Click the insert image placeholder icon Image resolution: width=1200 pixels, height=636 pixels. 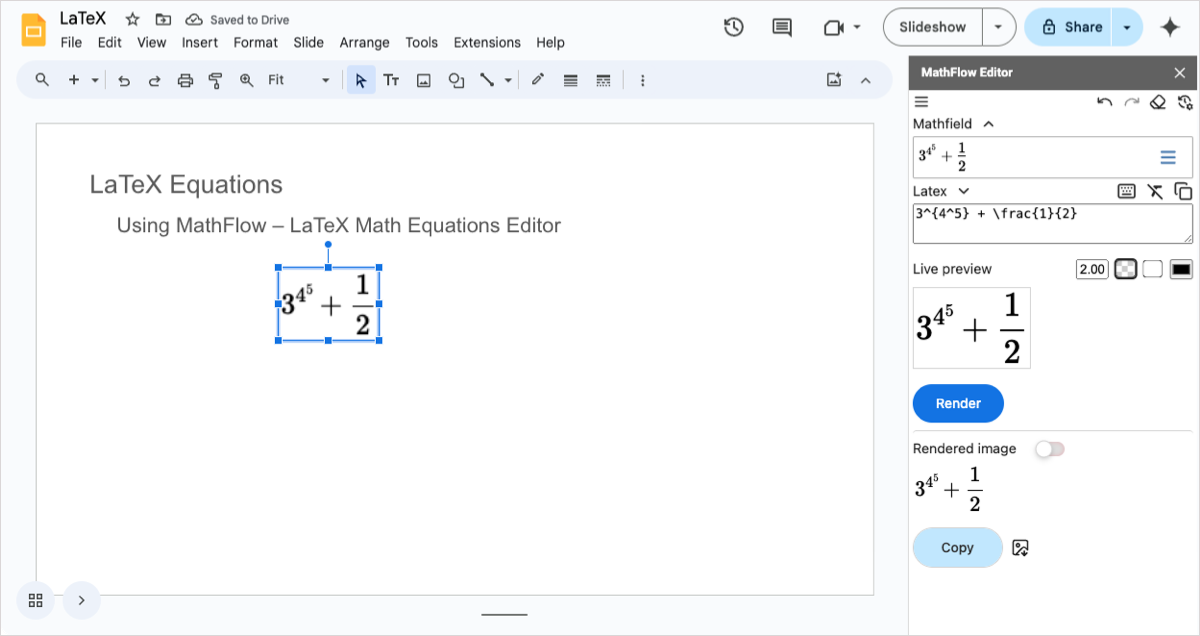834,80
